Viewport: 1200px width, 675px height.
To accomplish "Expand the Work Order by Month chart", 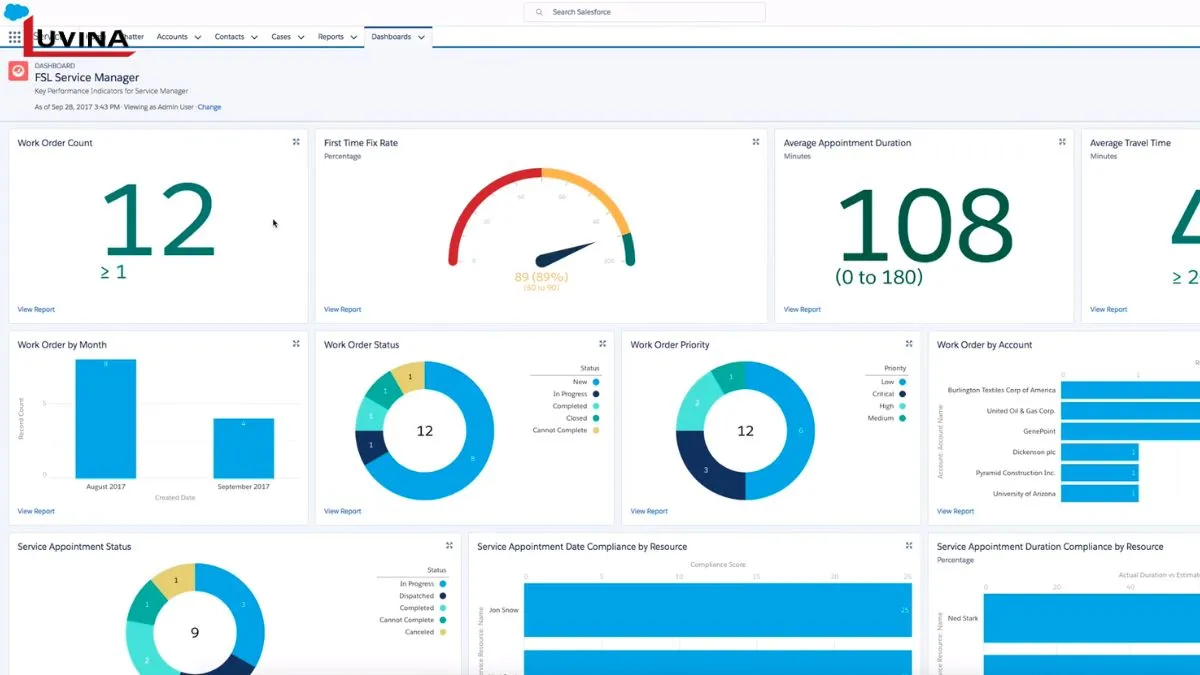I will tap(296, 344).
